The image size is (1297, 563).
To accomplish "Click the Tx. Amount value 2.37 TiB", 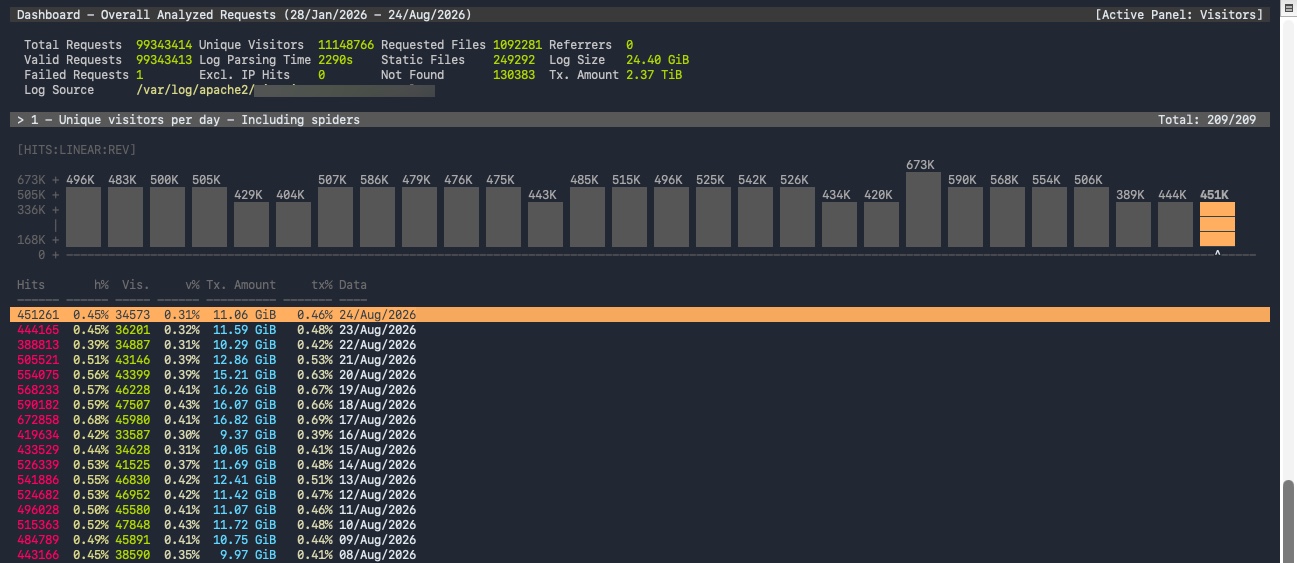I will pyautogui.click(x=654, y=75).
